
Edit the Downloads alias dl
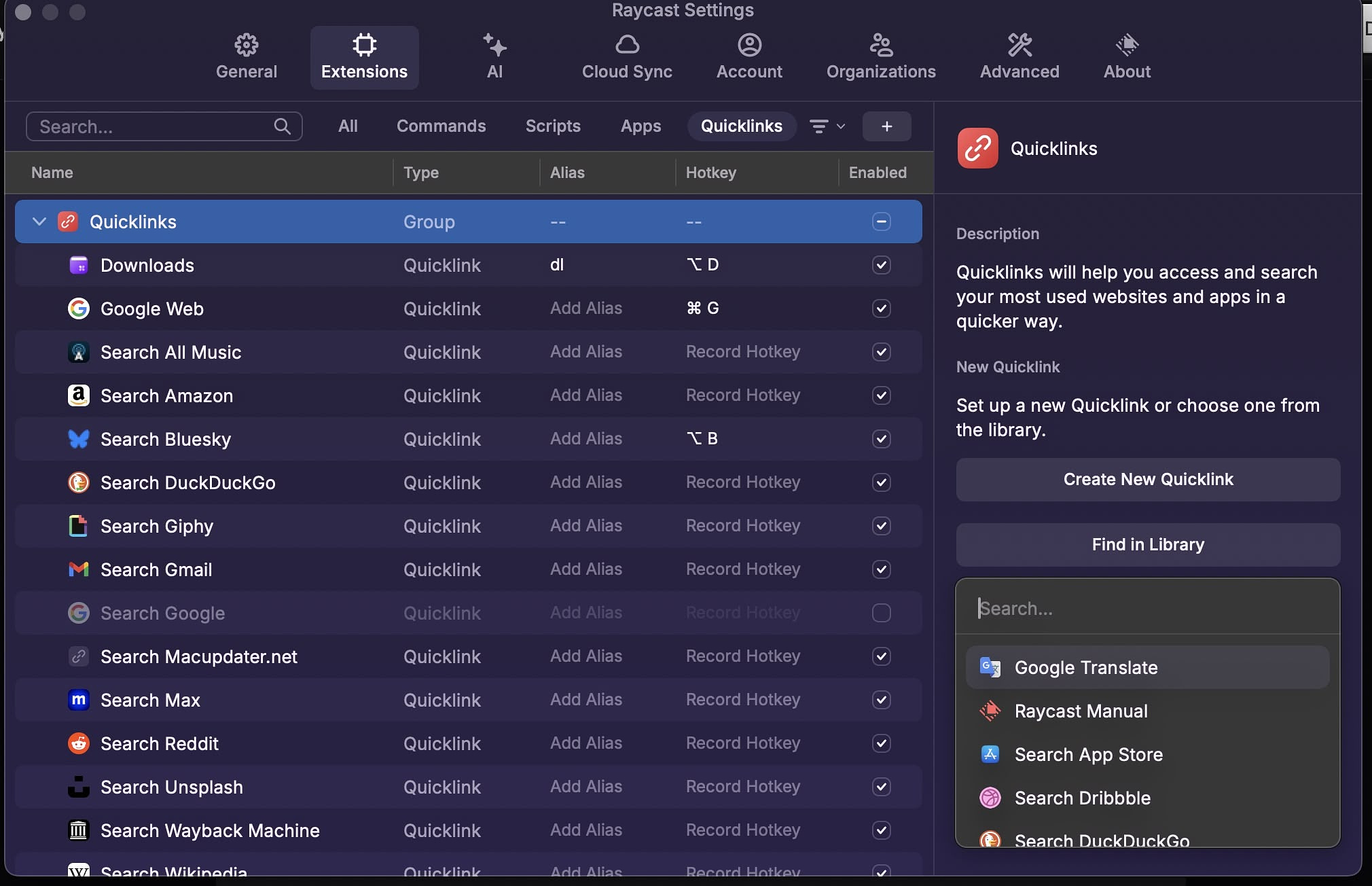click(x=557, y=265)
